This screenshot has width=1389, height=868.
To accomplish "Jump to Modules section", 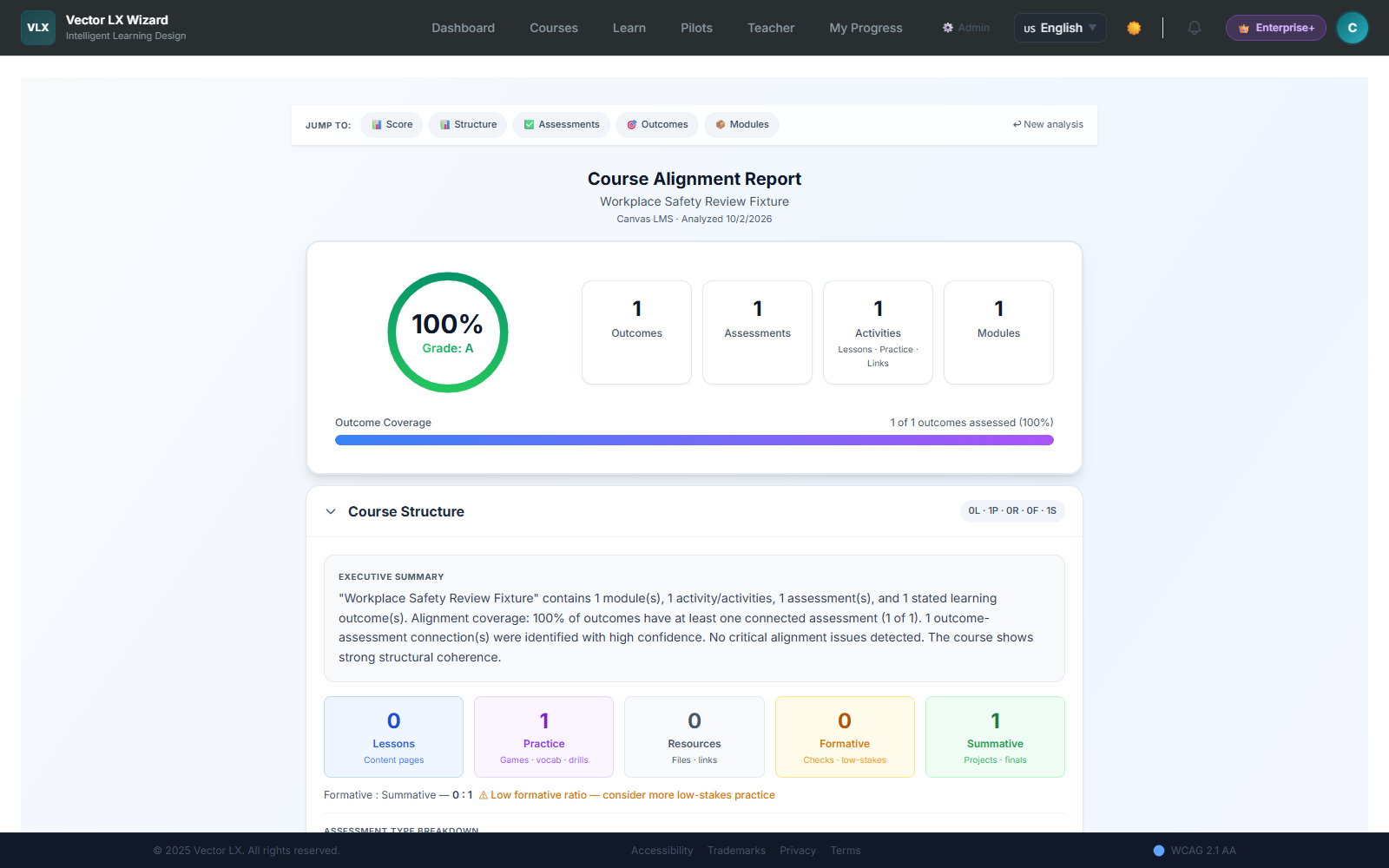I will pos(742,125).
